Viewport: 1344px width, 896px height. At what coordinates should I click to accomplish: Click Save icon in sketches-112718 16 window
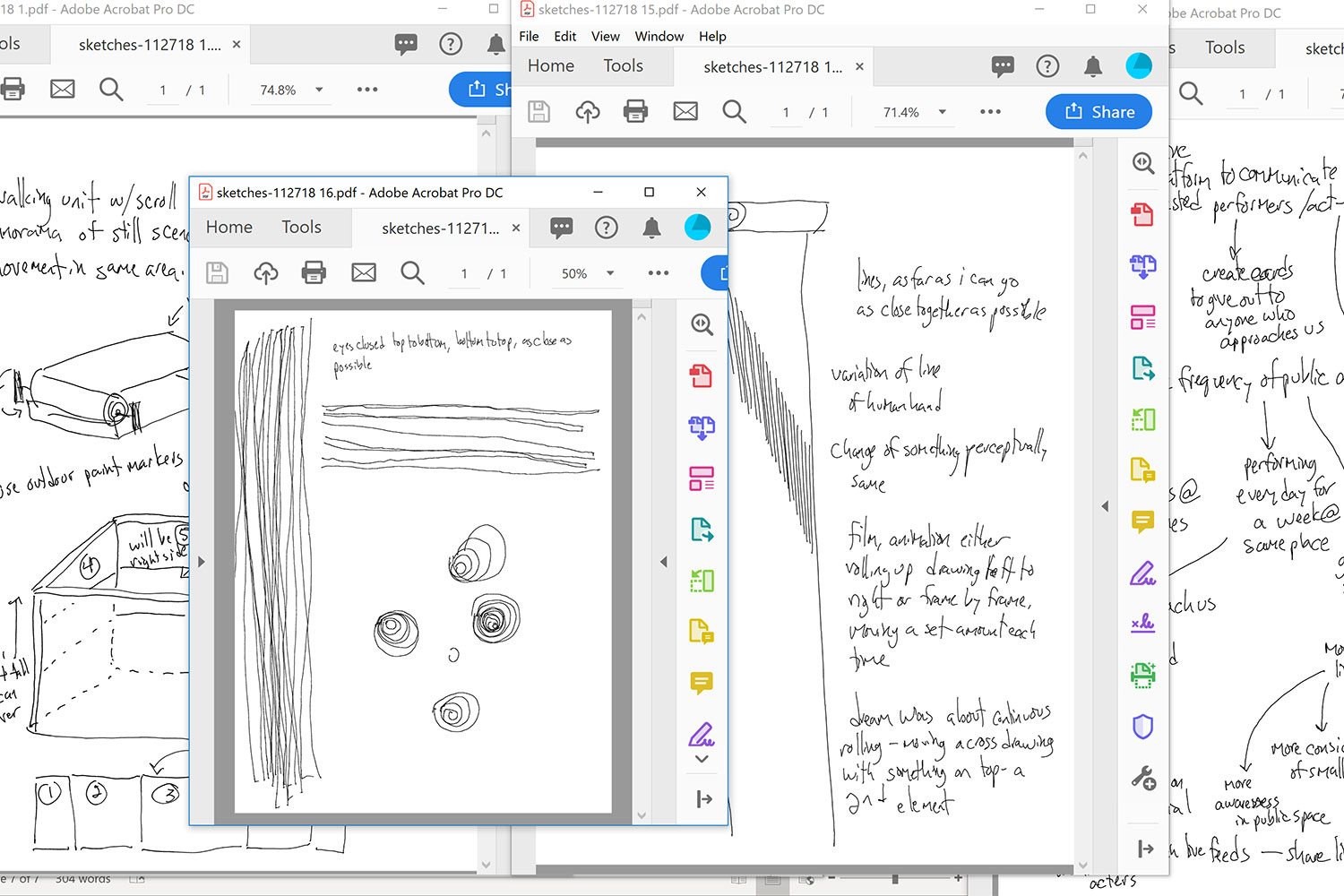pos(217,272)
